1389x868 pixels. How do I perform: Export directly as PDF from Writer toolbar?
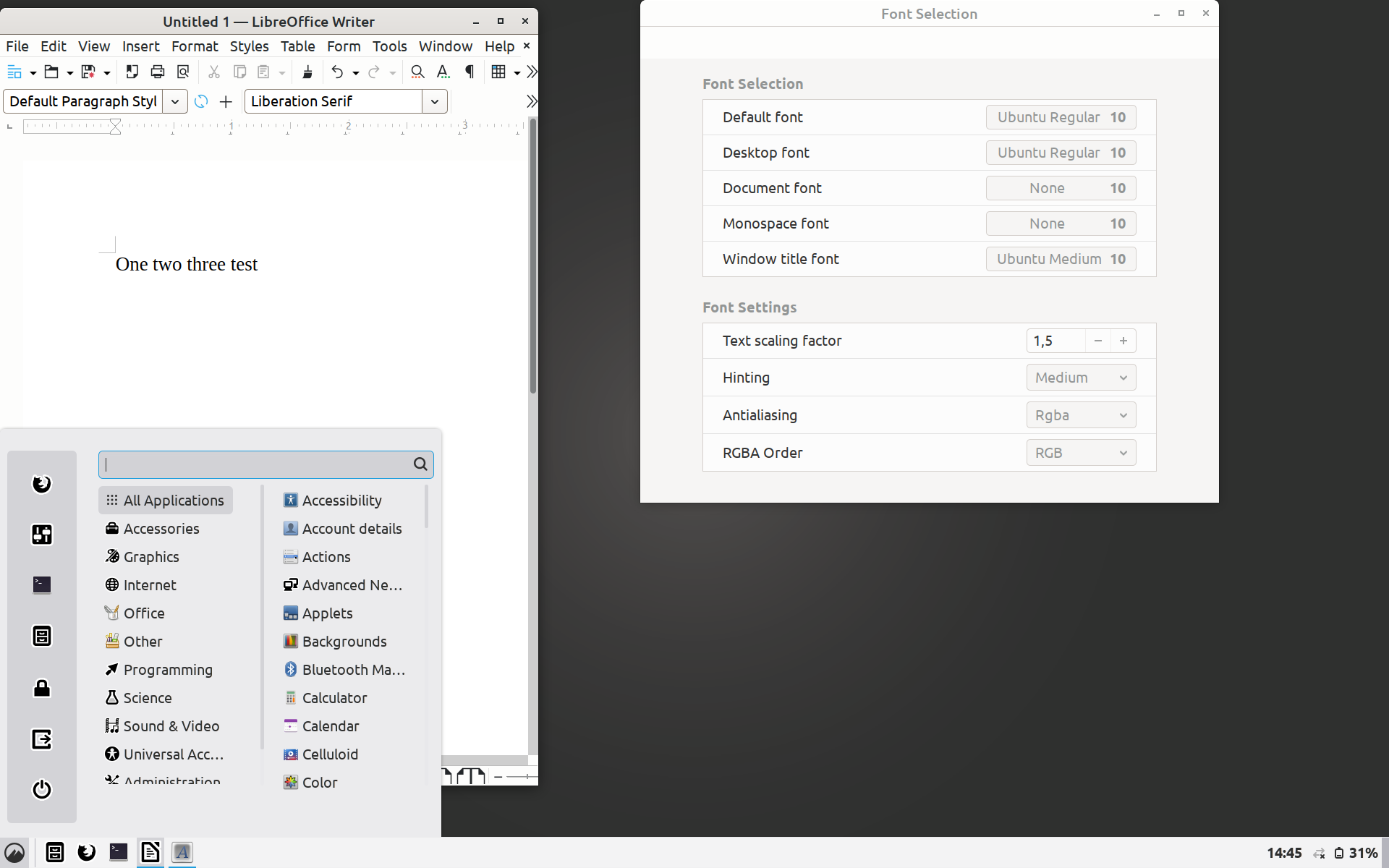coord(132,72)
